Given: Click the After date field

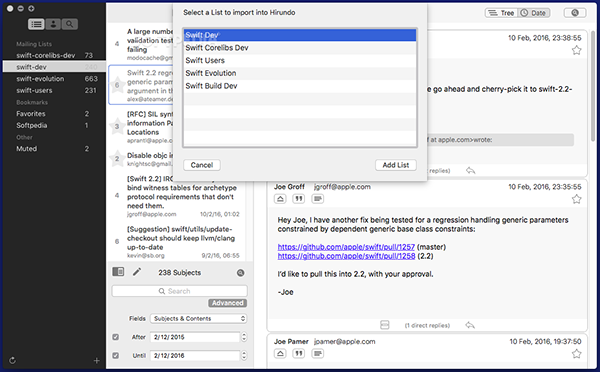Looking at the screenshot, I should click(x=195, y=337).
